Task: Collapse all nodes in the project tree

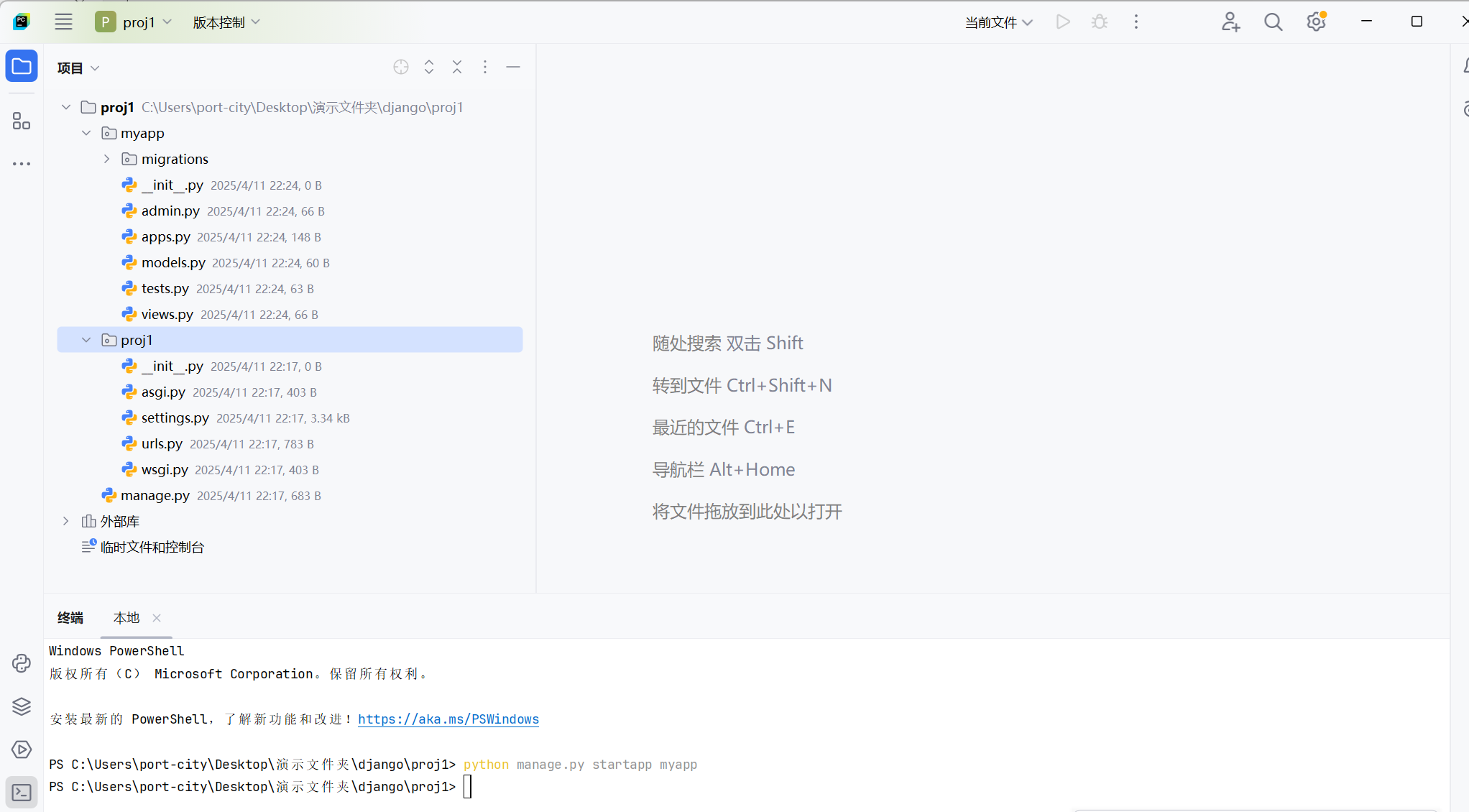Action: (457, 67)
